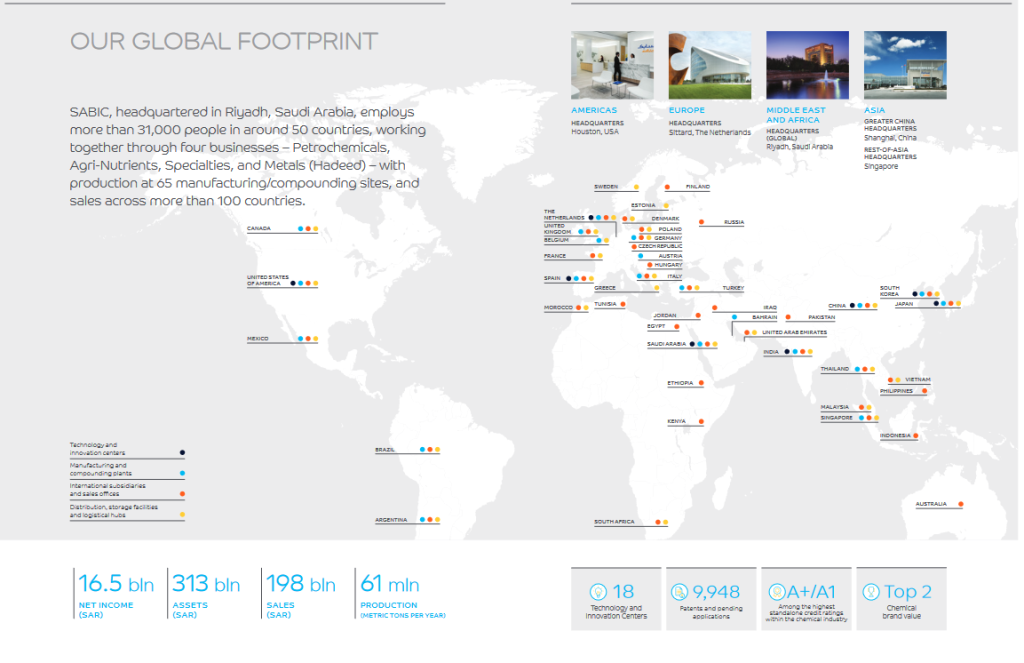Click the patents icon beside 9,948
This screenshot has width=1024, height=663.
[679, 592]
